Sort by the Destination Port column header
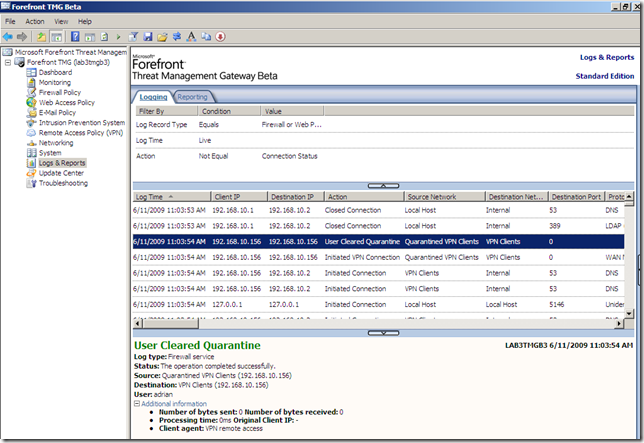644x443 pixels. [x=577, y=197]
